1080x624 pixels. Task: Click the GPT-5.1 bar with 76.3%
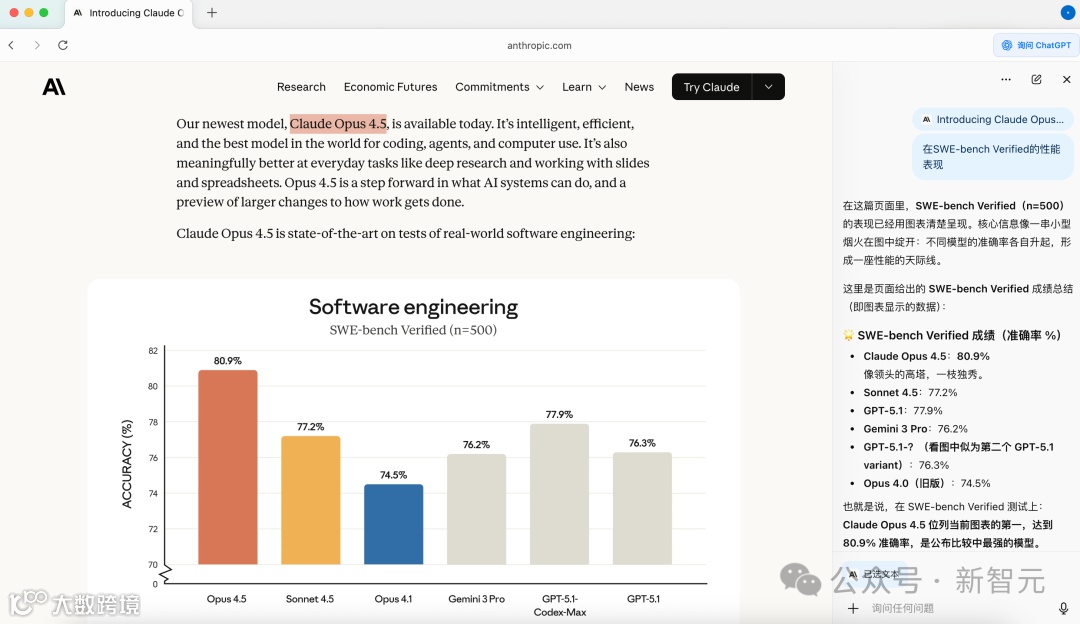[642, 509]
